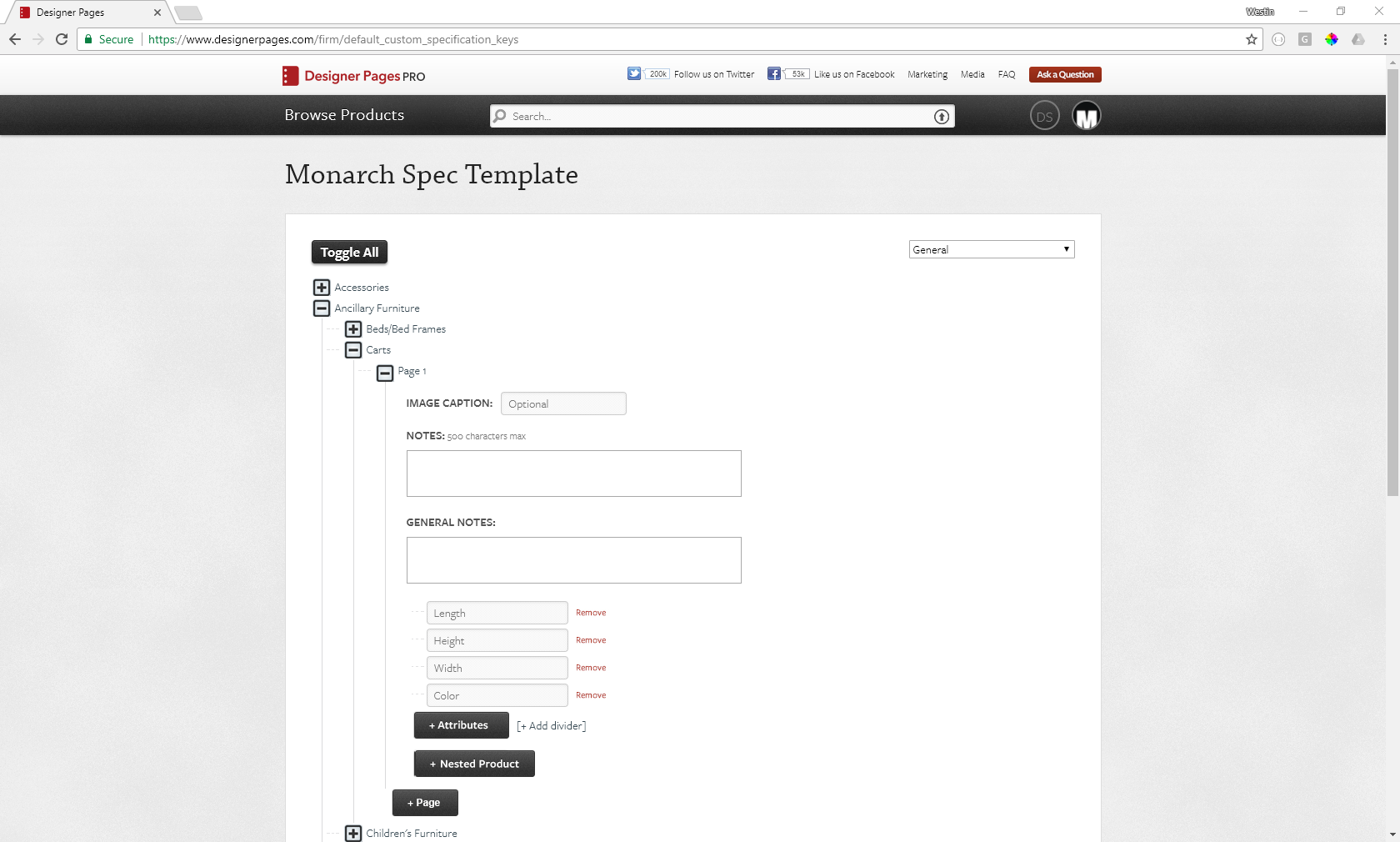Click Like us on Facebook link

(854, 74)
